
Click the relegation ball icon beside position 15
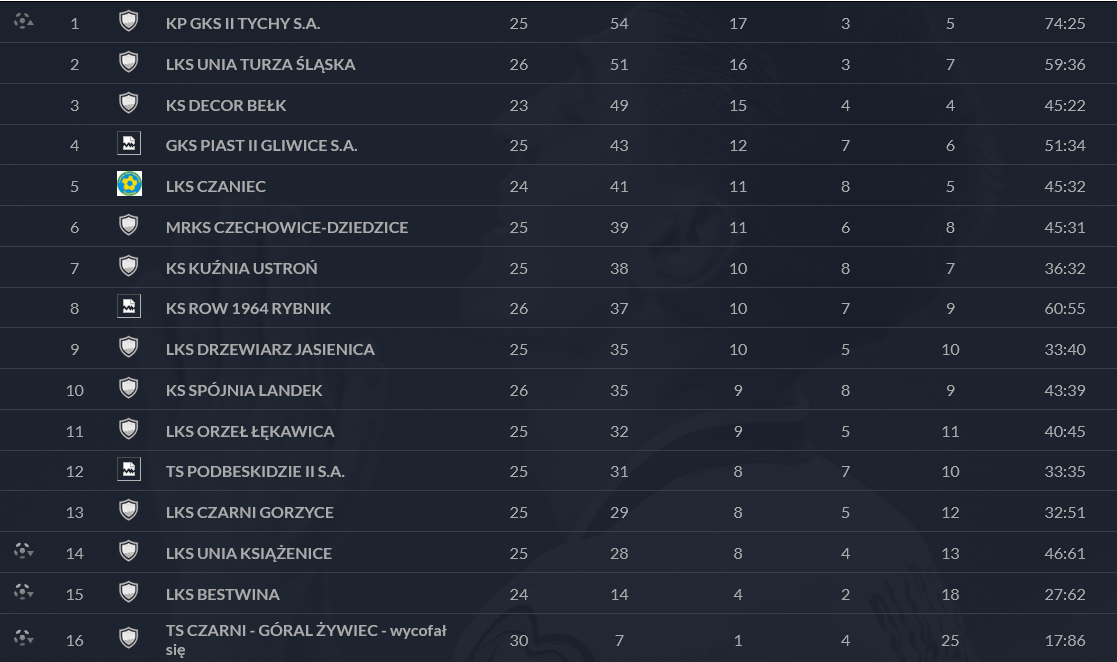tap(24, 591)
